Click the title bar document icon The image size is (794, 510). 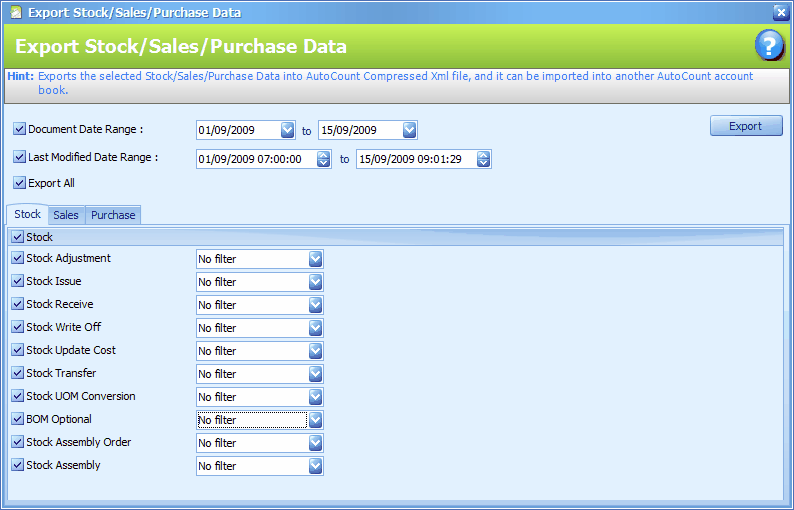[x=16, y=12]
